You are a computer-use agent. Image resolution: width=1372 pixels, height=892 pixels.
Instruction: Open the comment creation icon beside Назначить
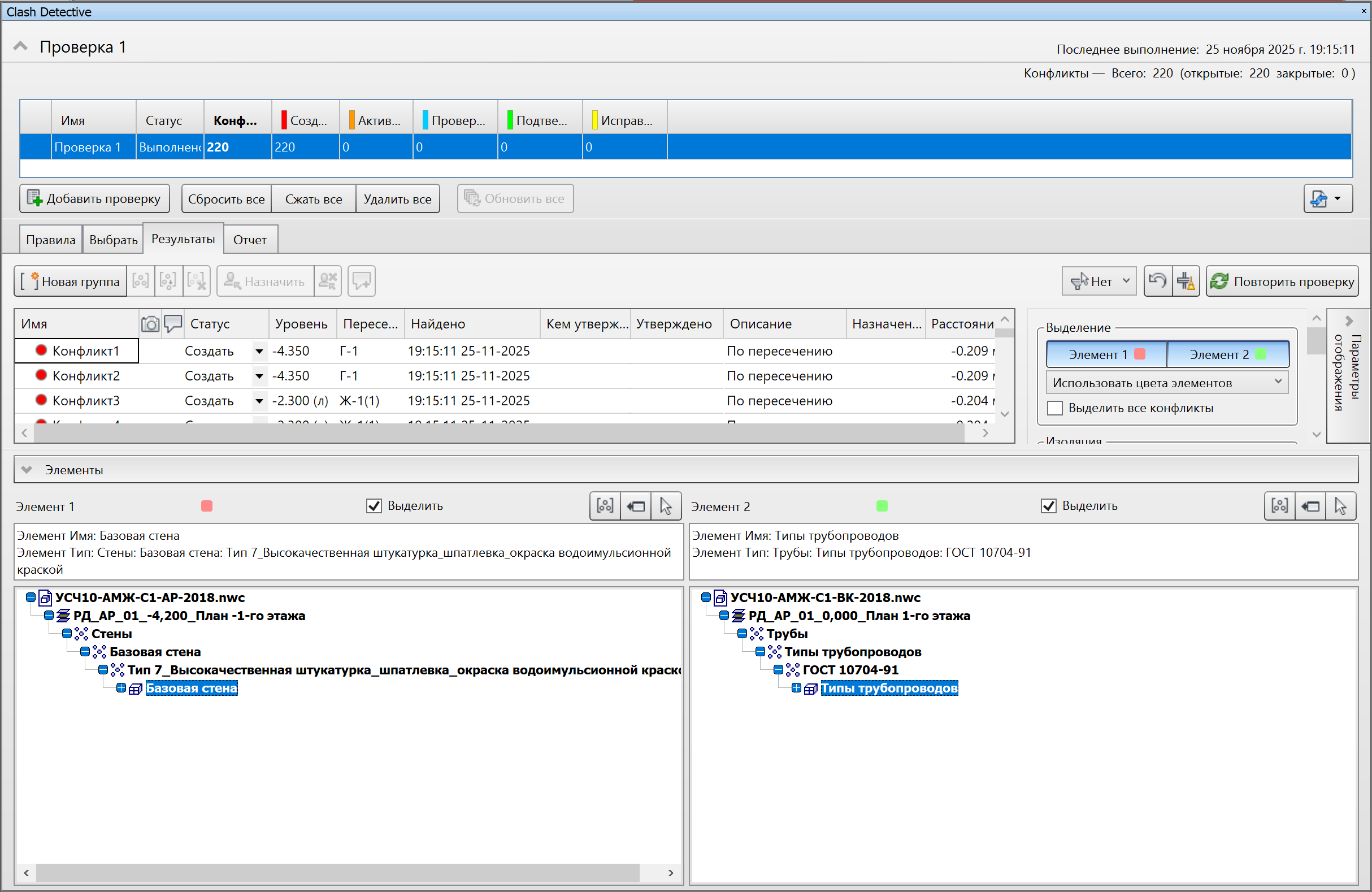362,281
